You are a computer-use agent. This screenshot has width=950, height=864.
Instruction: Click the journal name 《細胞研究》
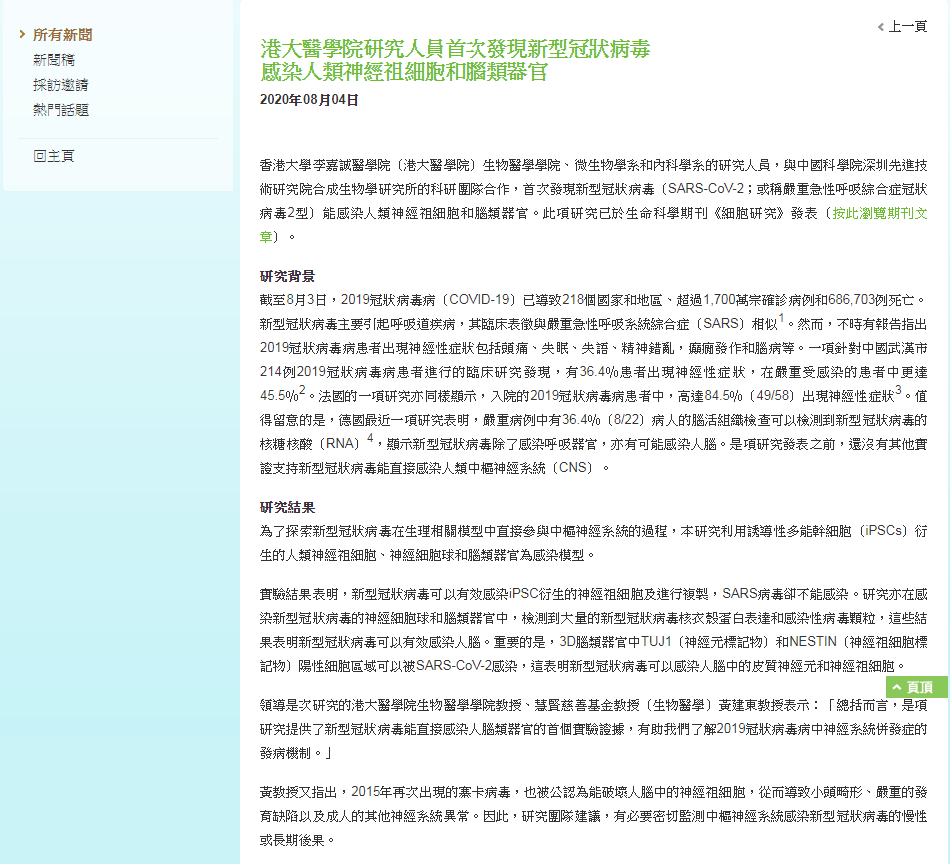pyautogui.click(x=748, y=213)
